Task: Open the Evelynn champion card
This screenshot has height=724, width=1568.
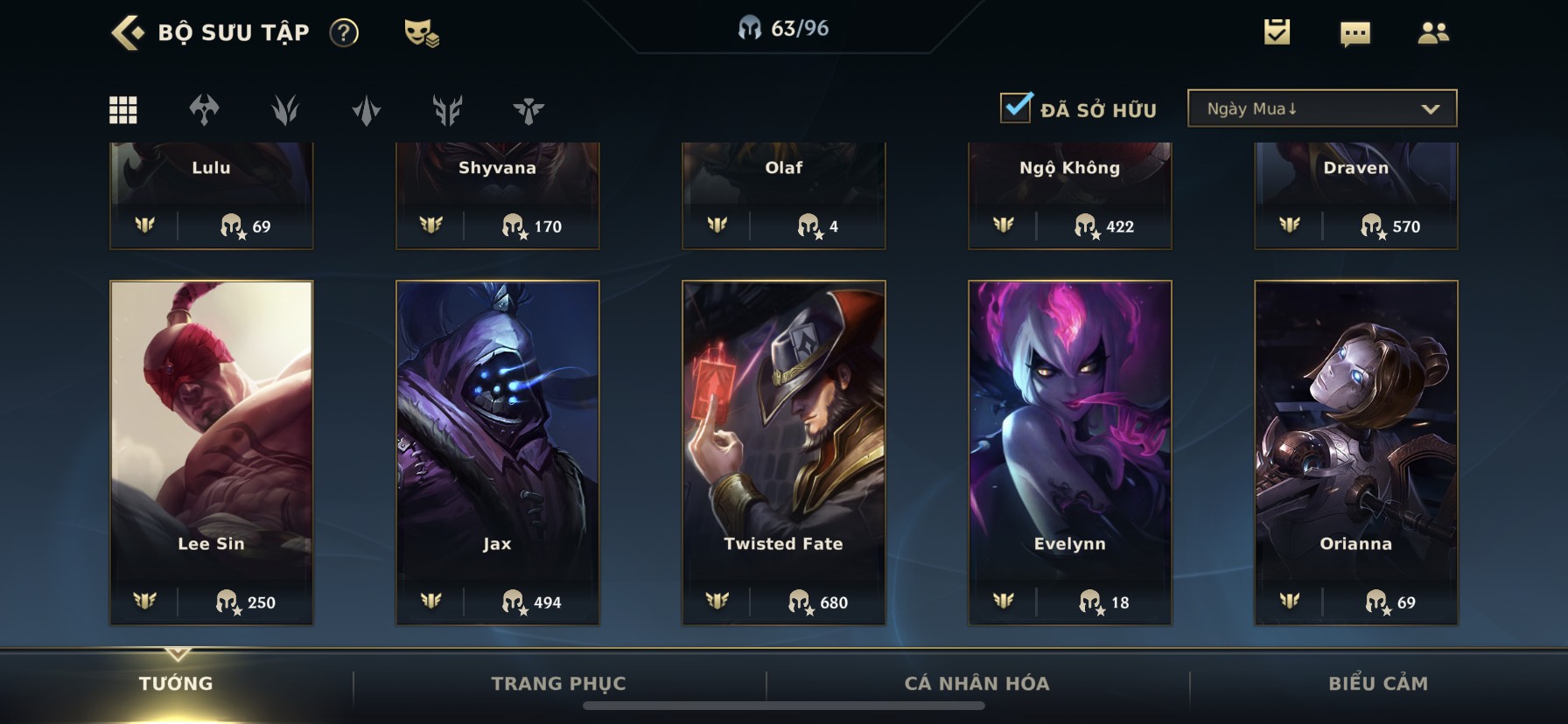Action: pos(1069,452)
